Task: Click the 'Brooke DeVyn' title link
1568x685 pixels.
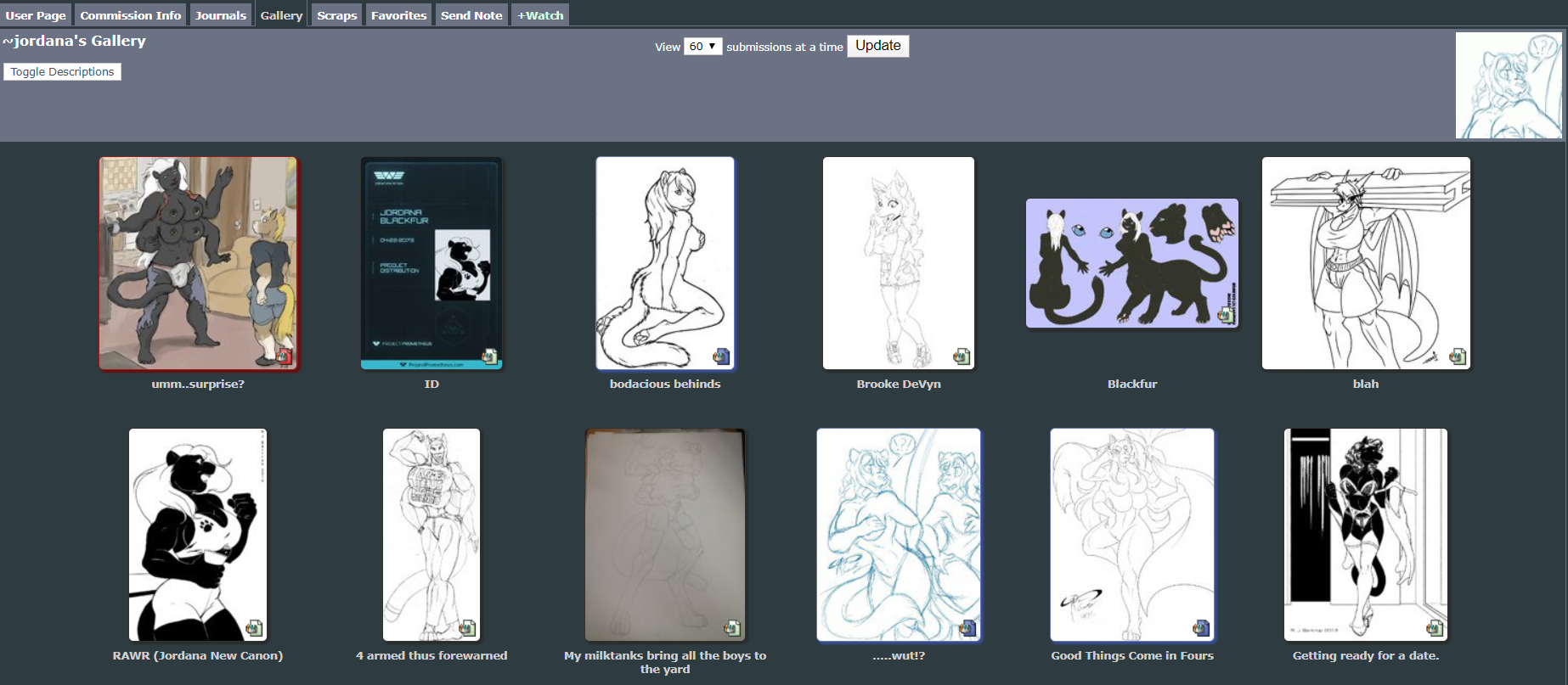Action: coord(899,385)
